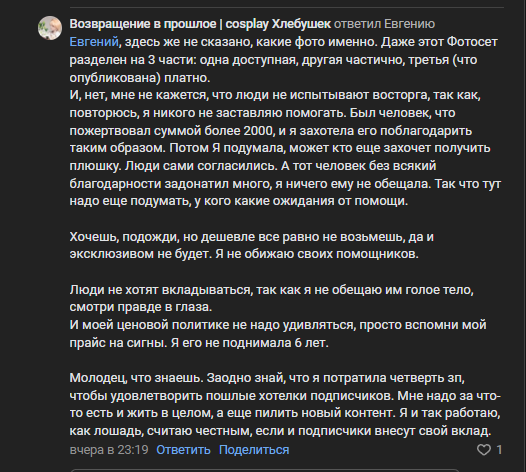Click 'Ответить' to reply to comment
This screenshot has width=526, height=472.
coord(183,450)
